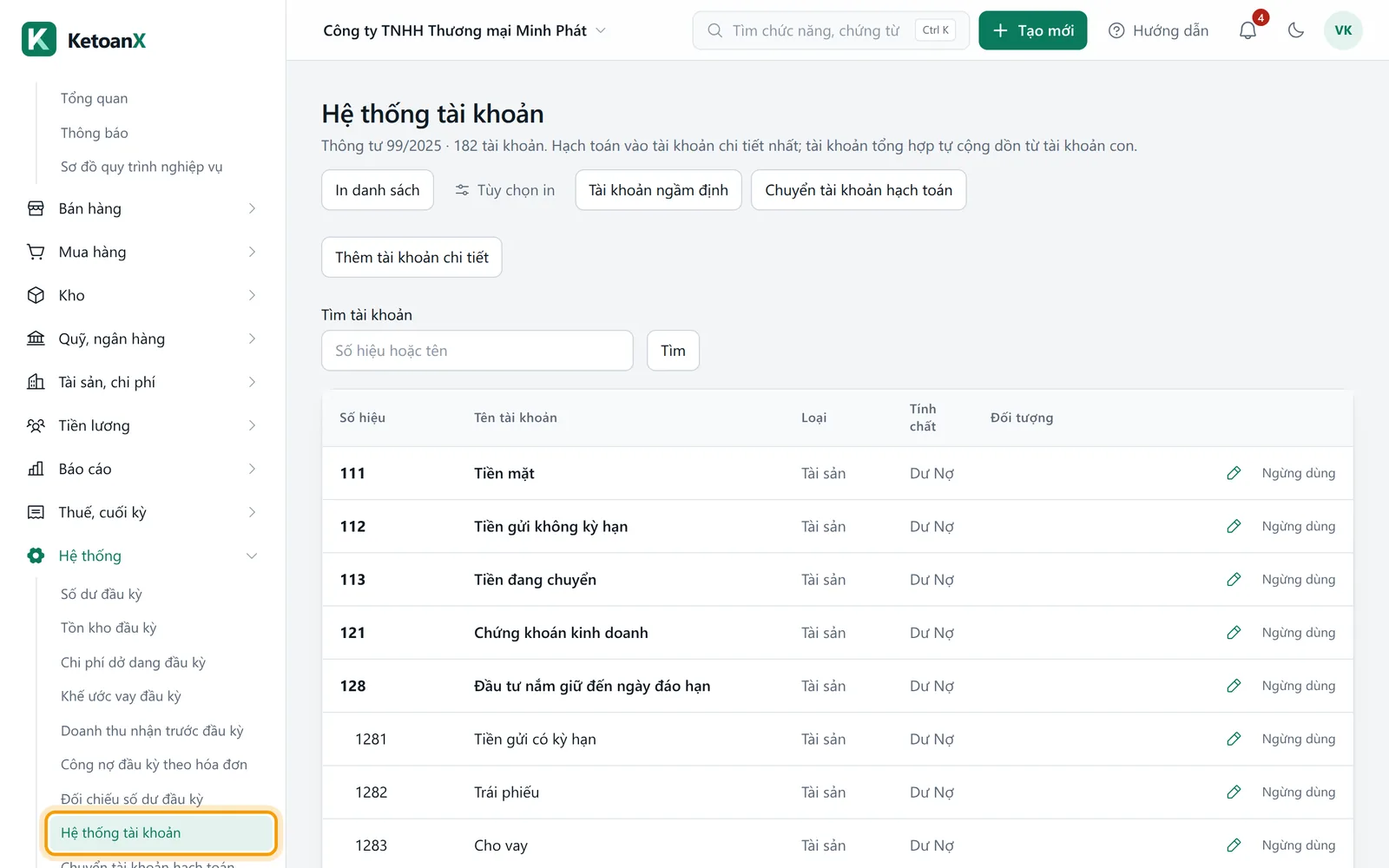This screenshot has height=868, width=1389.
Task: Open Tùy chọn in options
Action: [504, 190]
